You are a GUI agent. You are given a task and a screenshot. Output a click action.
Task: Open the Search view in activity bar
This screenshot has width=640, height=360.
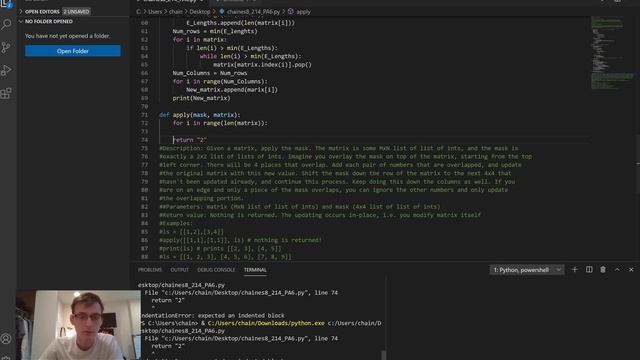coord(6,25)
